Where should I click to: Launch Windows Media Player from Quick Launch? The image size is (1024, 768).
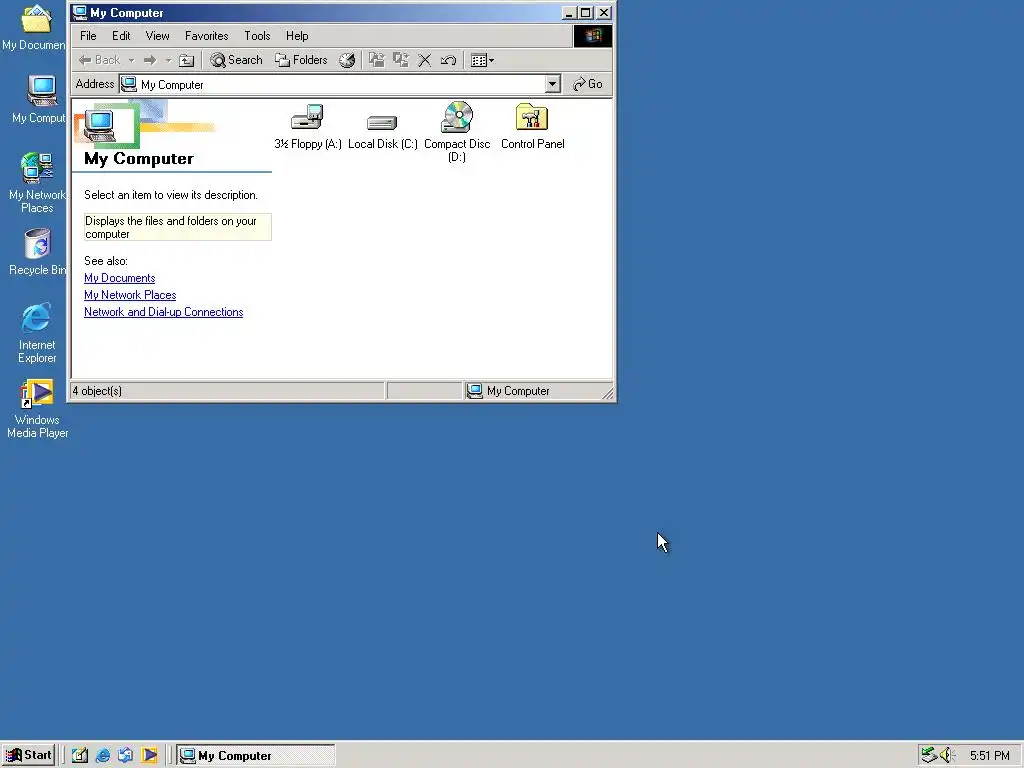[149, 756]
